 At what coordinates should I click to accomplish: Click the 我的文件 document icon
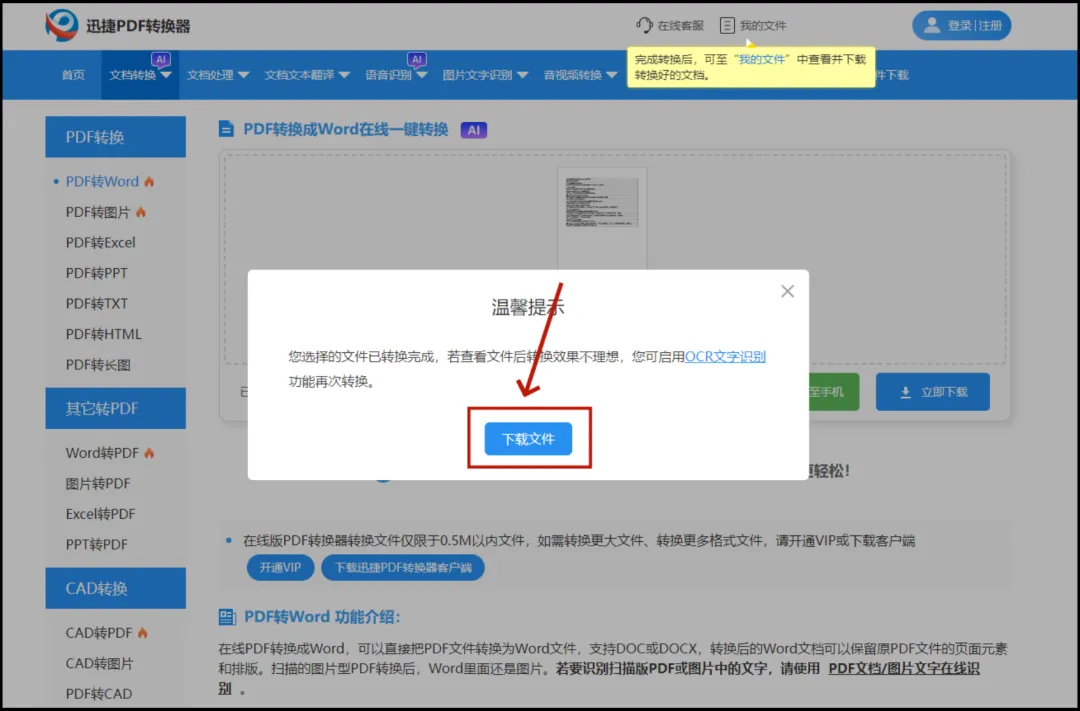pyautogui.click(x=727, y=25)
